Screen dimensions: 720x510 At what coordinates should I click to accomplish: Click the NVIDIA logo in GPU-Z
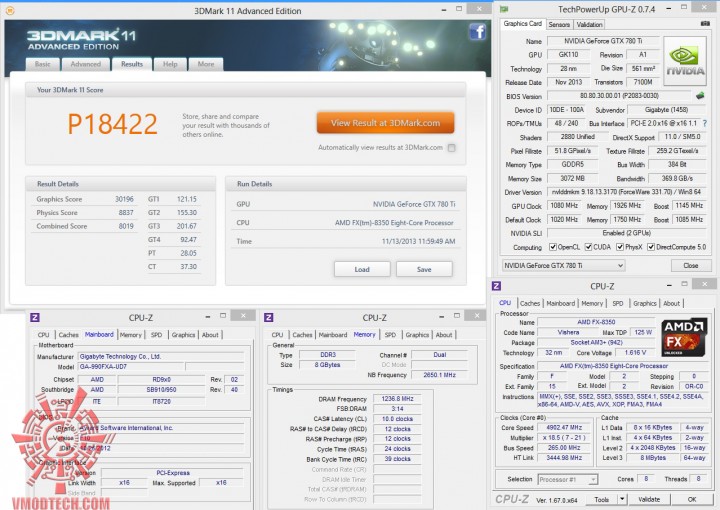pyautogui.click(x=685, y=61)
